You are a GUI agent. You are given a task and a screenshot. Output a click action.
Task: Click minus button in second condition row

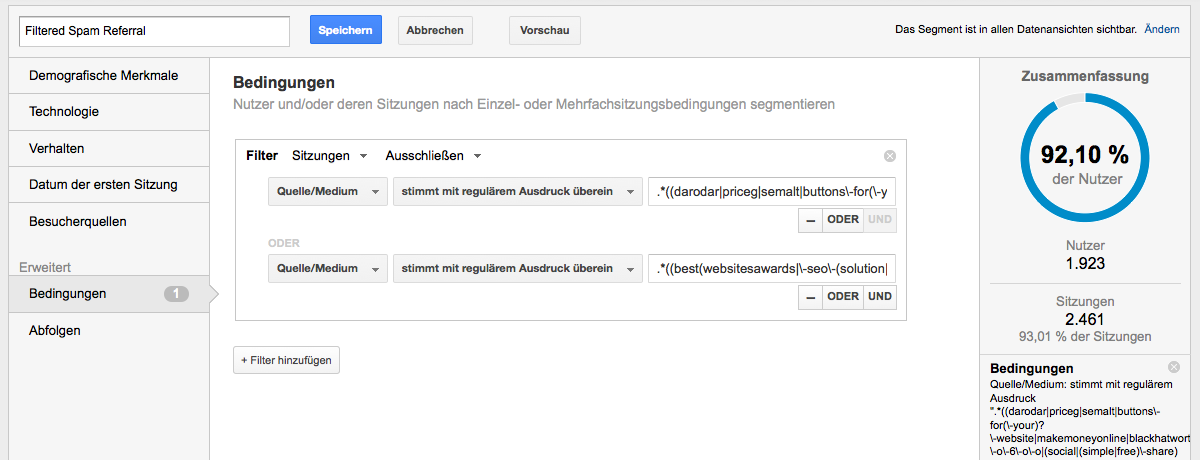(x=809, y=296)
